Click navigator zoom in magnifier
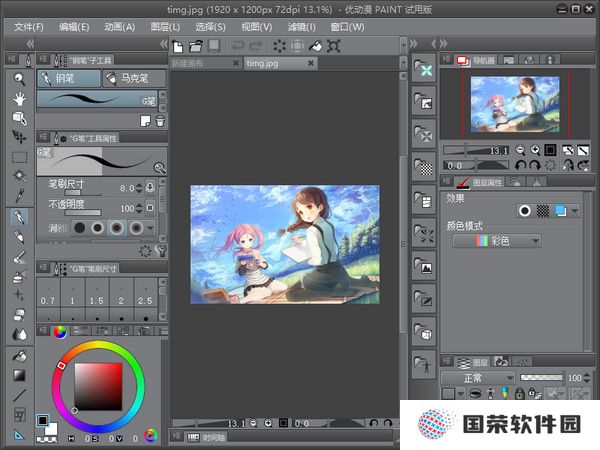600x450 pixels. pos(535,150)
